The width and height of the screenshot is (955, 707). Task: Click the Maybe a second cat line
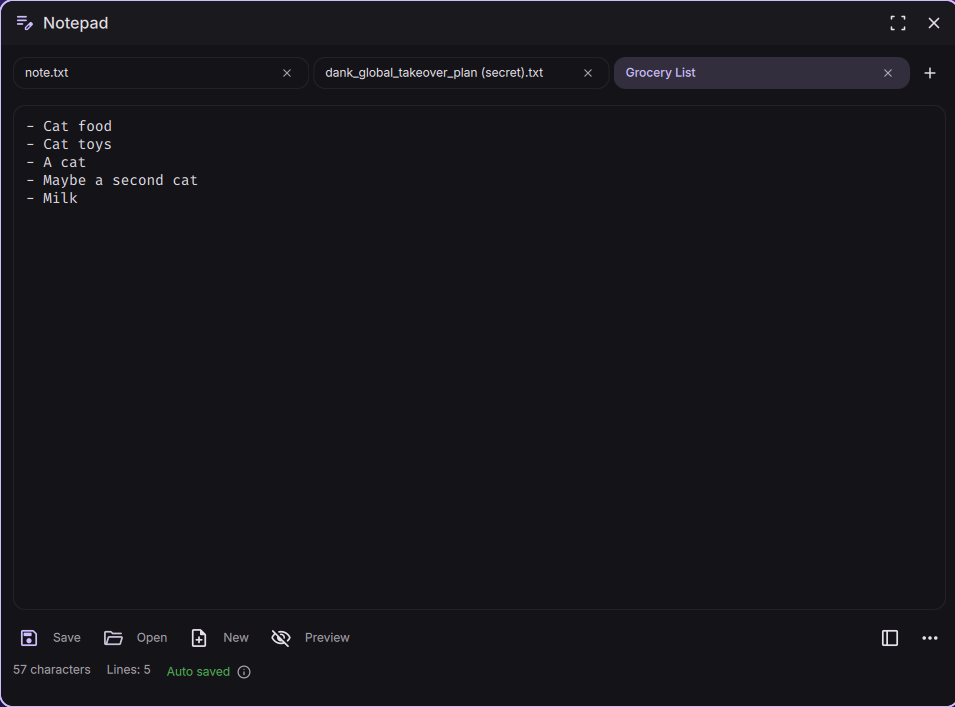click(112, 180)
